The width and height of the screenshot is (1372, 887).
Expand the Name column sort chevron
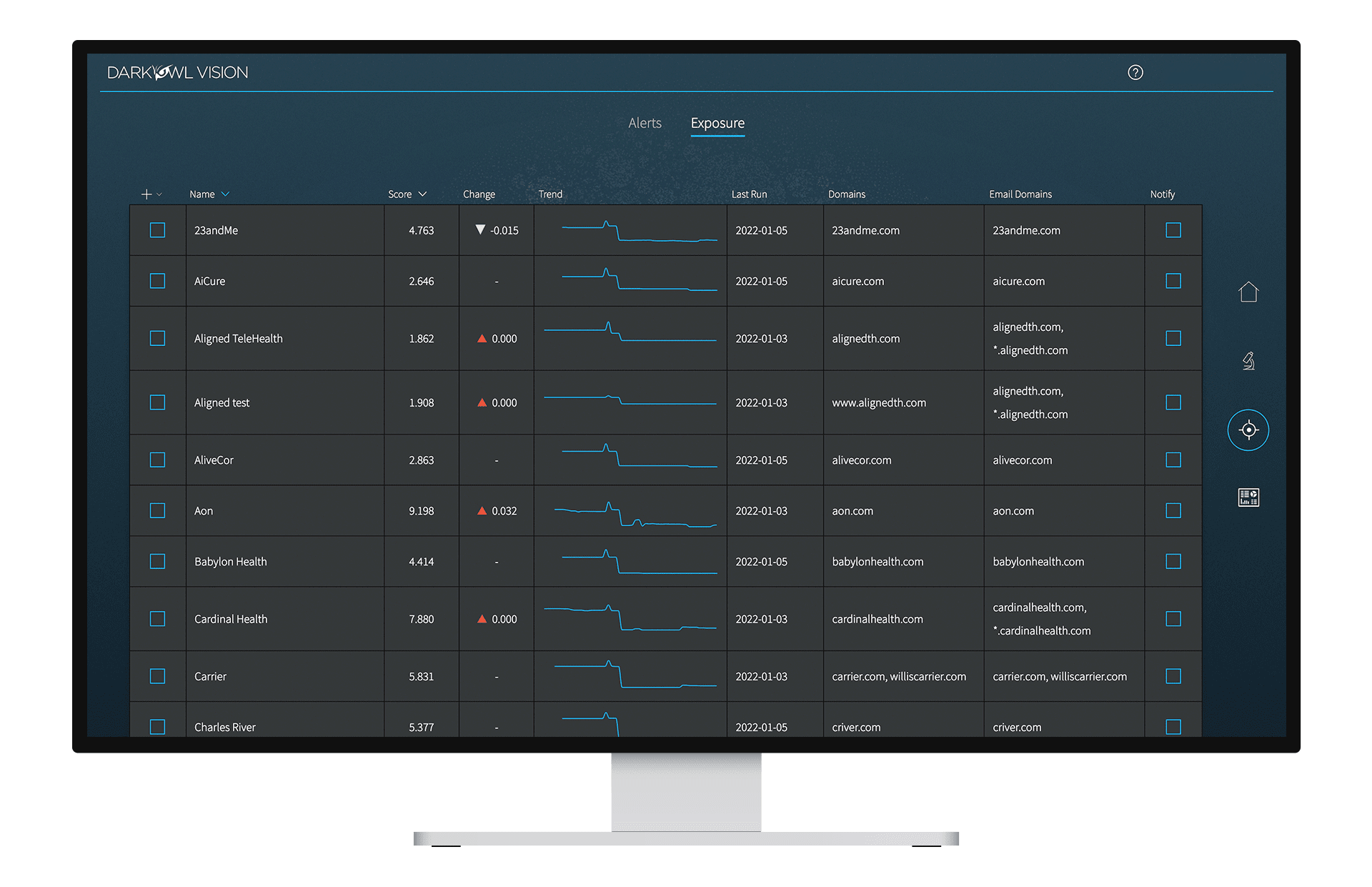click(x=225, y=194)
